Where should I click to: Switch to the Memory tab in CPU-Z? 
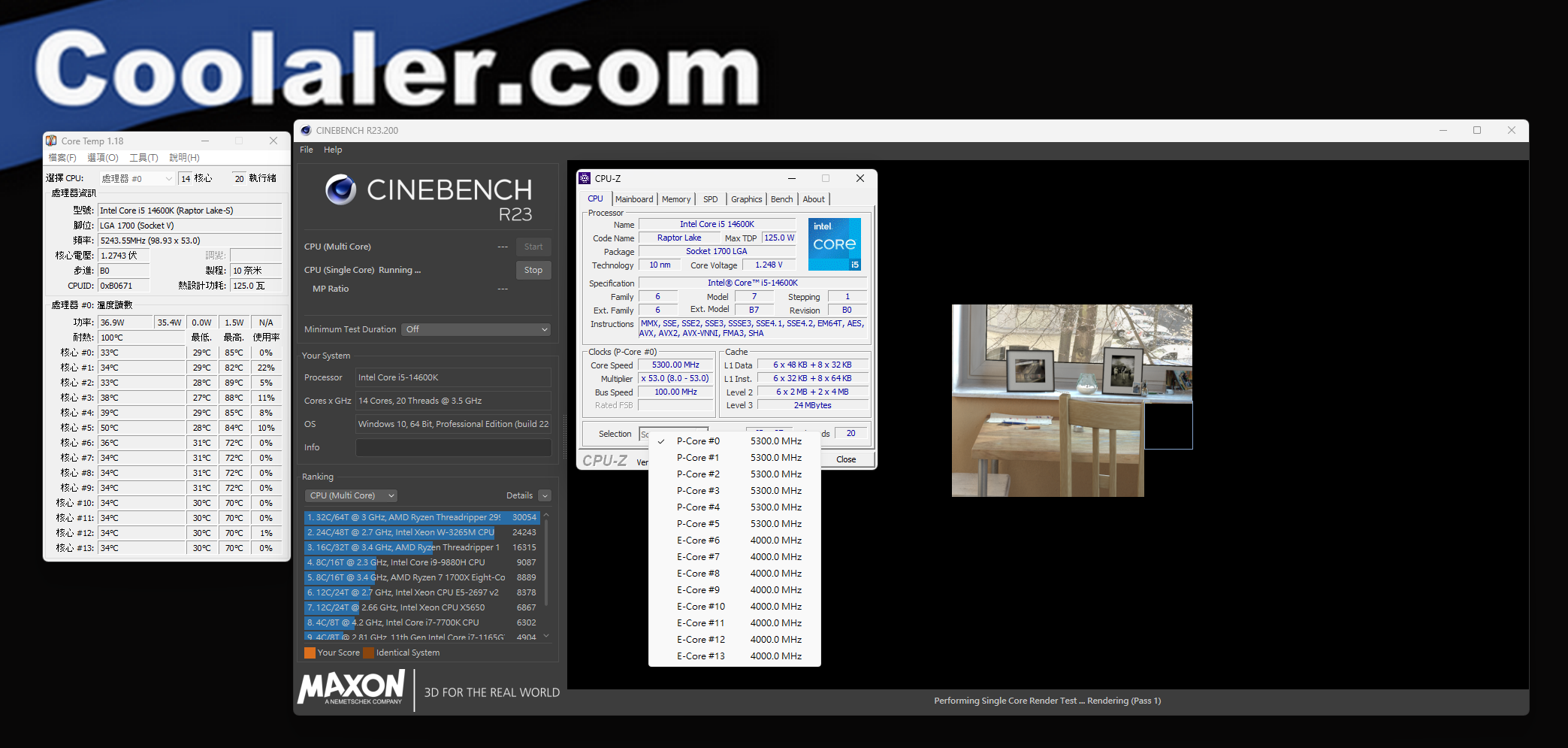click(676, 199)
